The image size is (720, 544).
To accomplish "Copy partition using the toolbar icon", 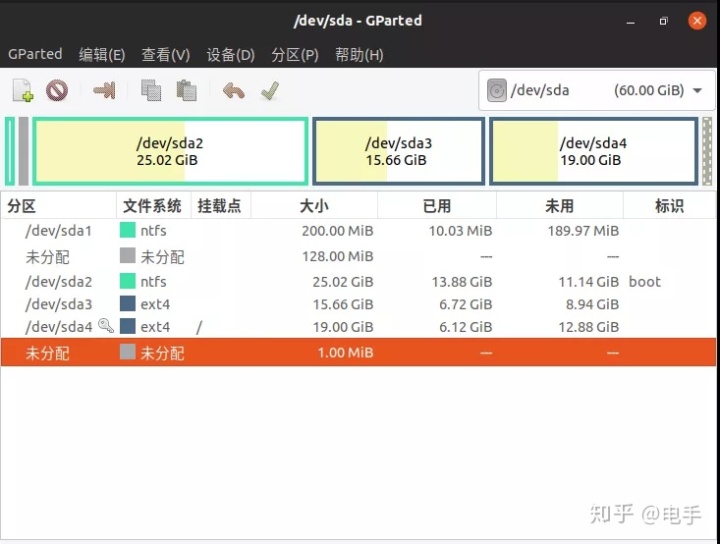I will [151, 90].
